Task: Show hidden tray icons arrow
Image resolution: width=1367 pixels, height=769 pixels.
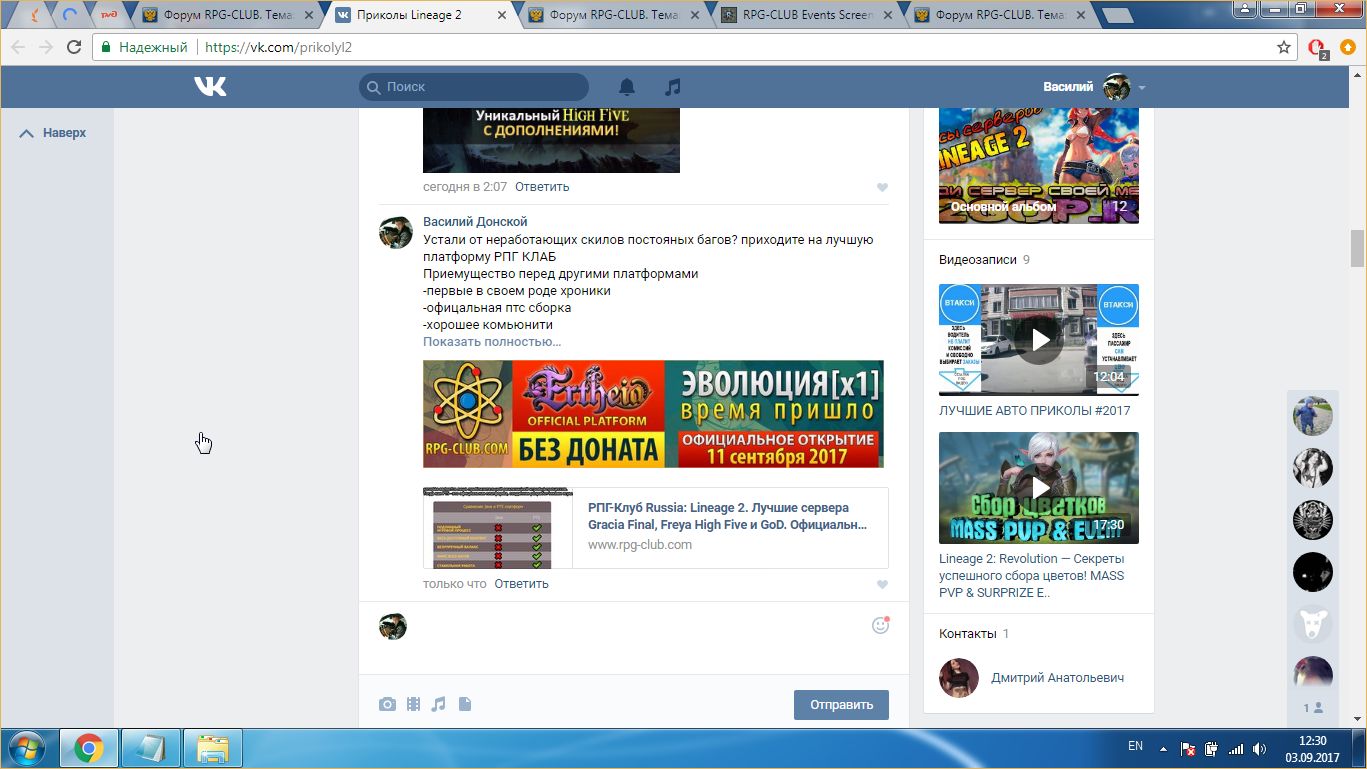Action: 1162,748
